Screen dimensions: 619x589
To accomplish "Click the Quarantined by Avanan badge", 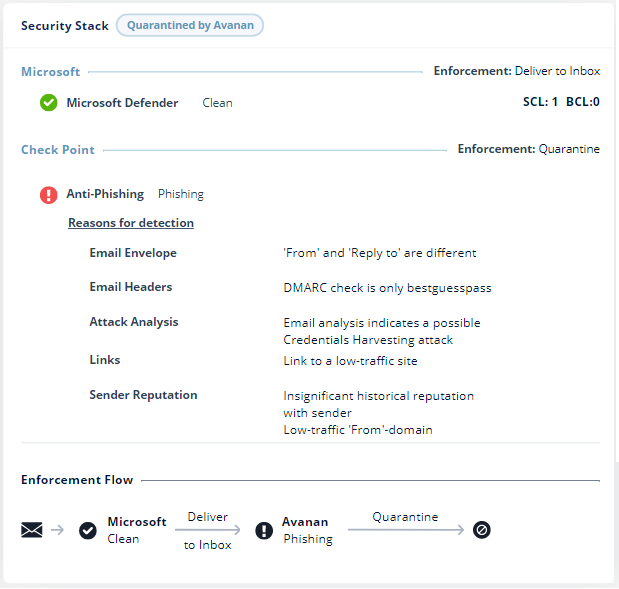I will pyautogui.click(x=190, y=25).
